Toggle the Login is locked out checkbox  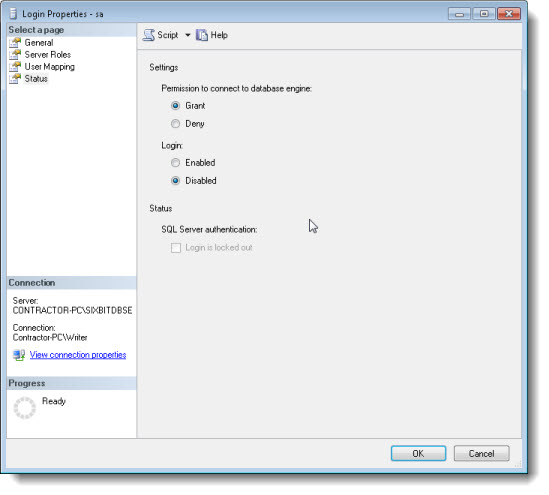click(x=176, y=248)
